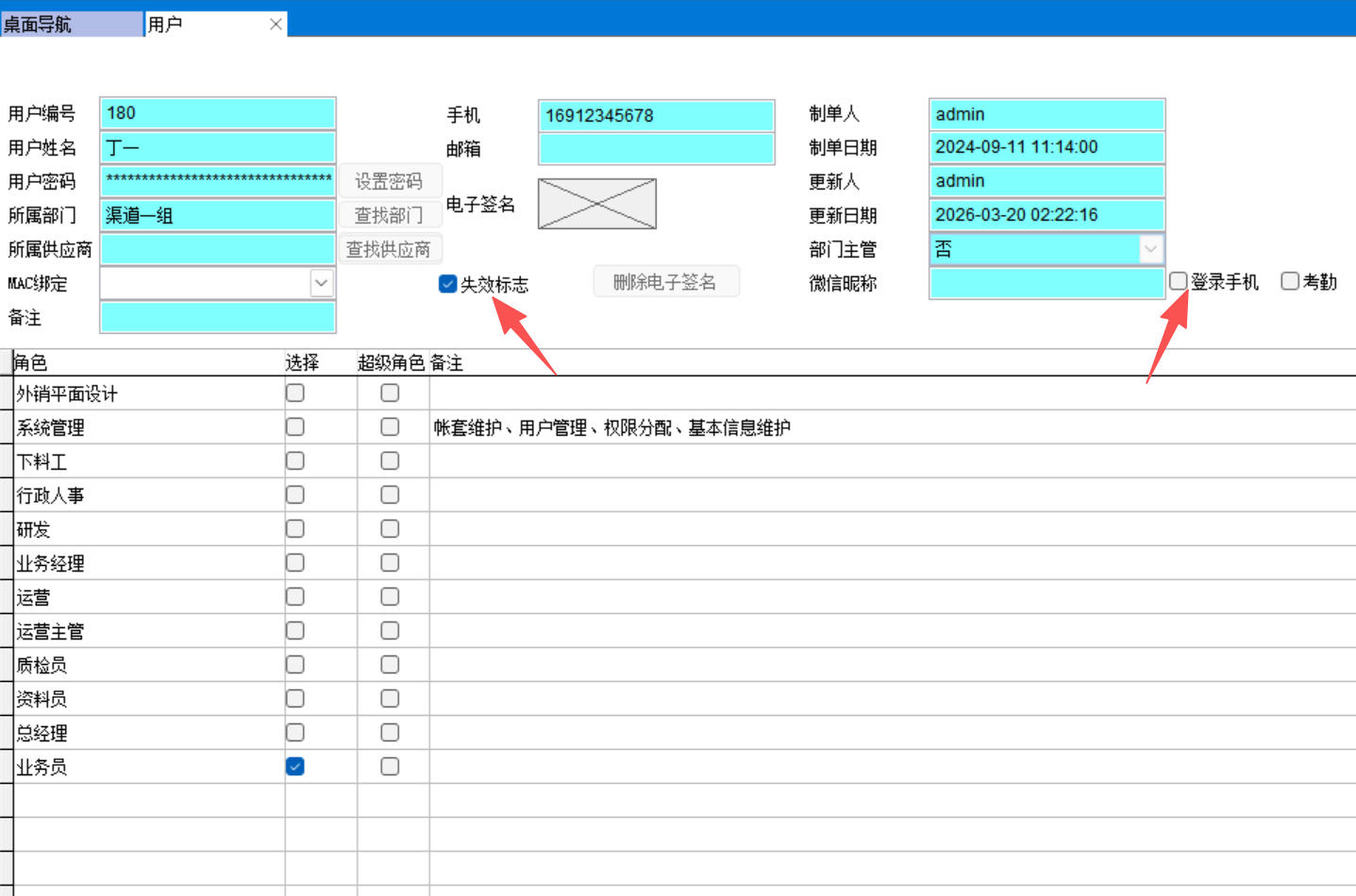Click the 设置密码 button
Viewport: 1356px width, 896px height.
tap(389, 181)
